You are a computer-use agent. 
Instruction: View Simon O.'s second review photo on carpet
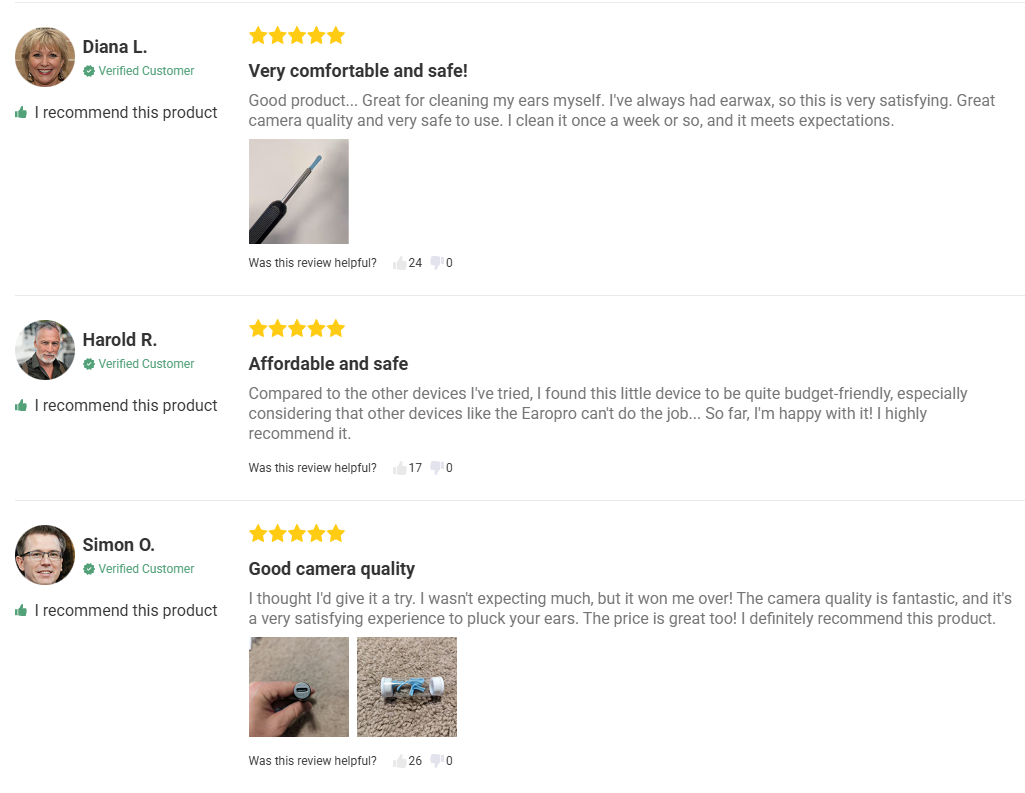pos(407,687)
